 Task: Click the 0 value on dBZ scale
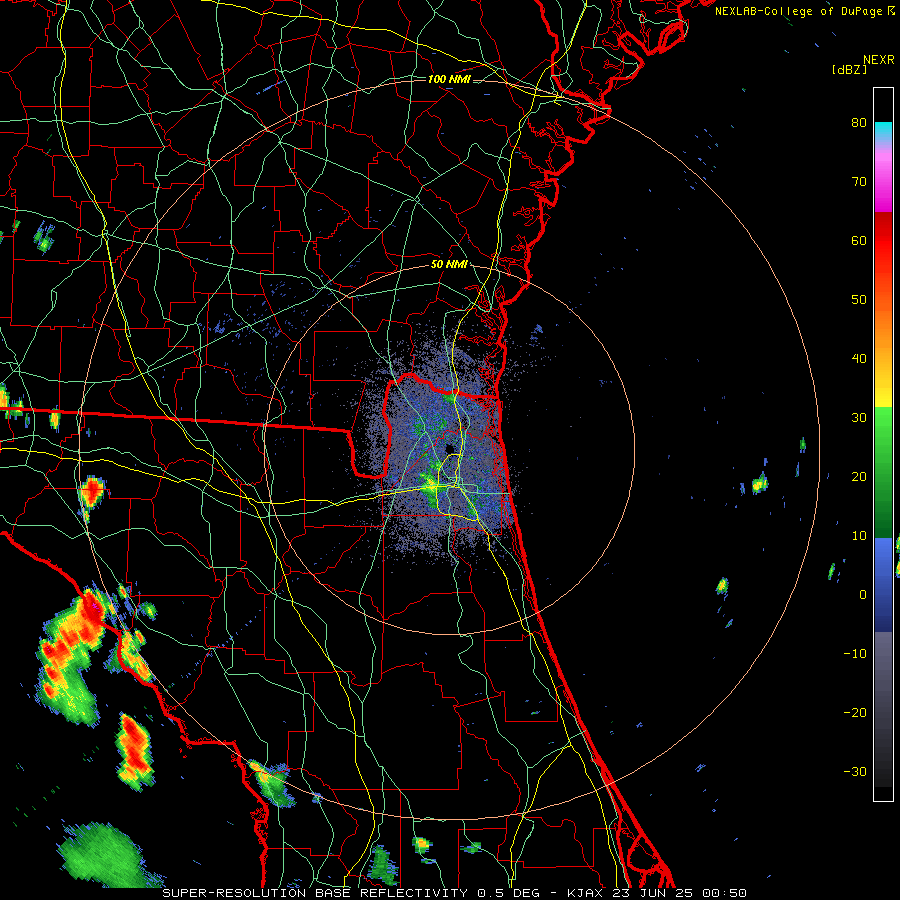point(863,595)
